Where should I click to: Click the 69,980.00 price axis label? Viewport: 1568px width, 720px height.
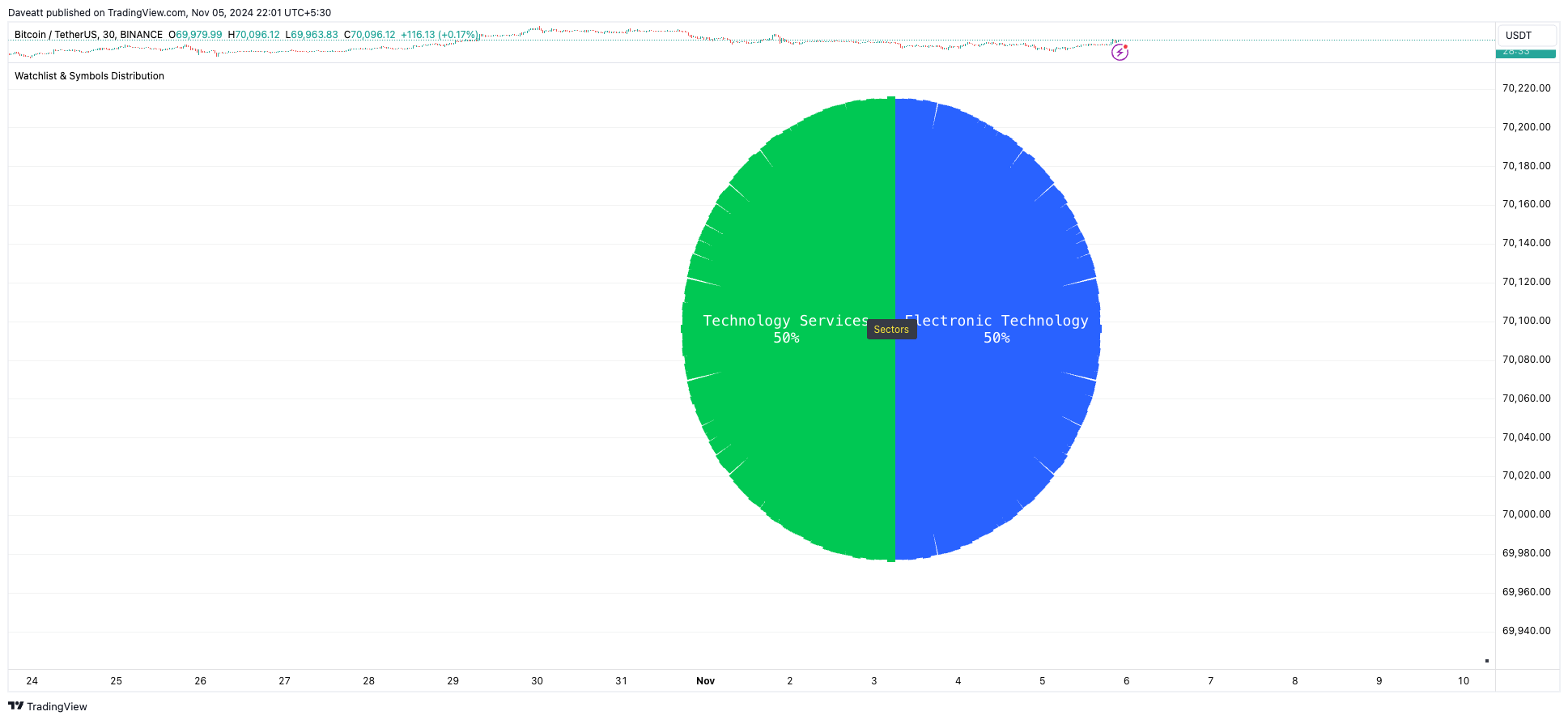pos(1526,553)
